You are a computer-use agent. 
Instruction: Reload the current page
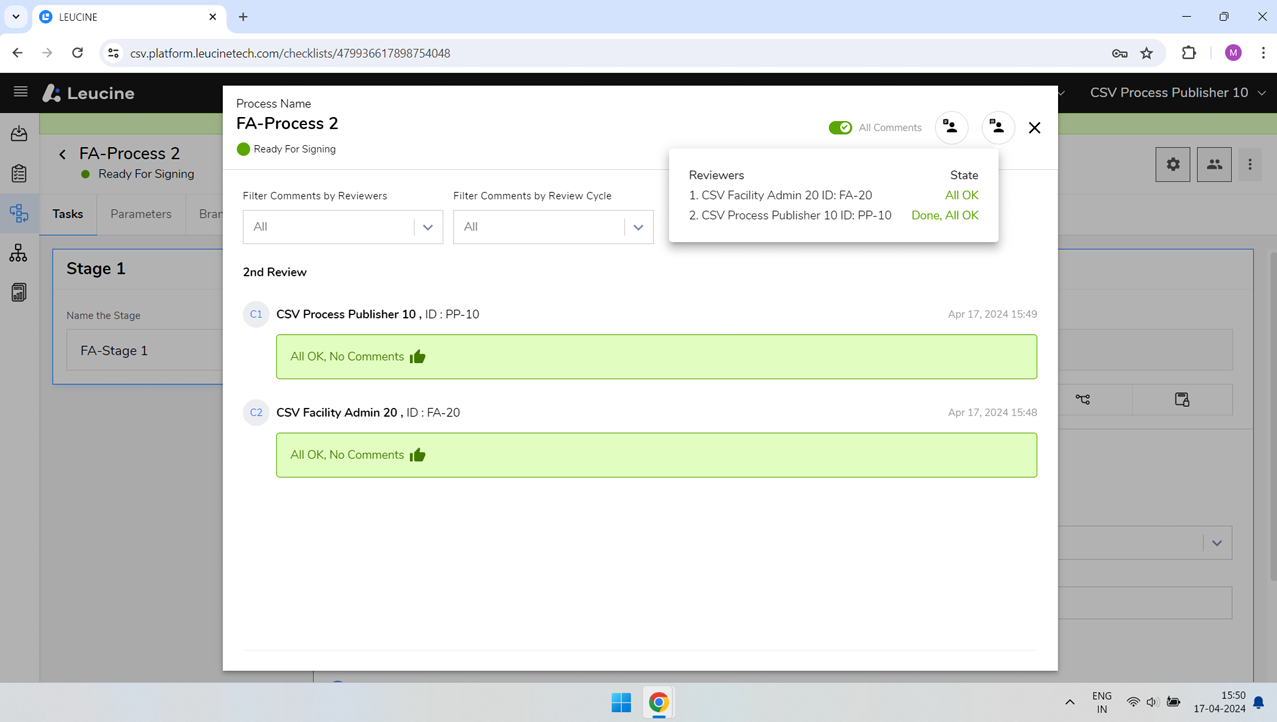pos(77,53)
